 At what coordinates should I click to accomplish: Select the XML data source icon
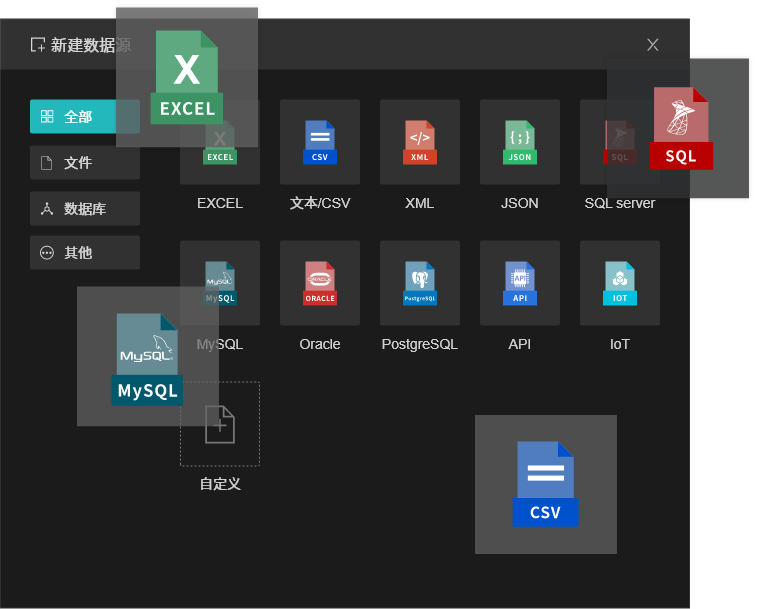click(x=420, y=142)
